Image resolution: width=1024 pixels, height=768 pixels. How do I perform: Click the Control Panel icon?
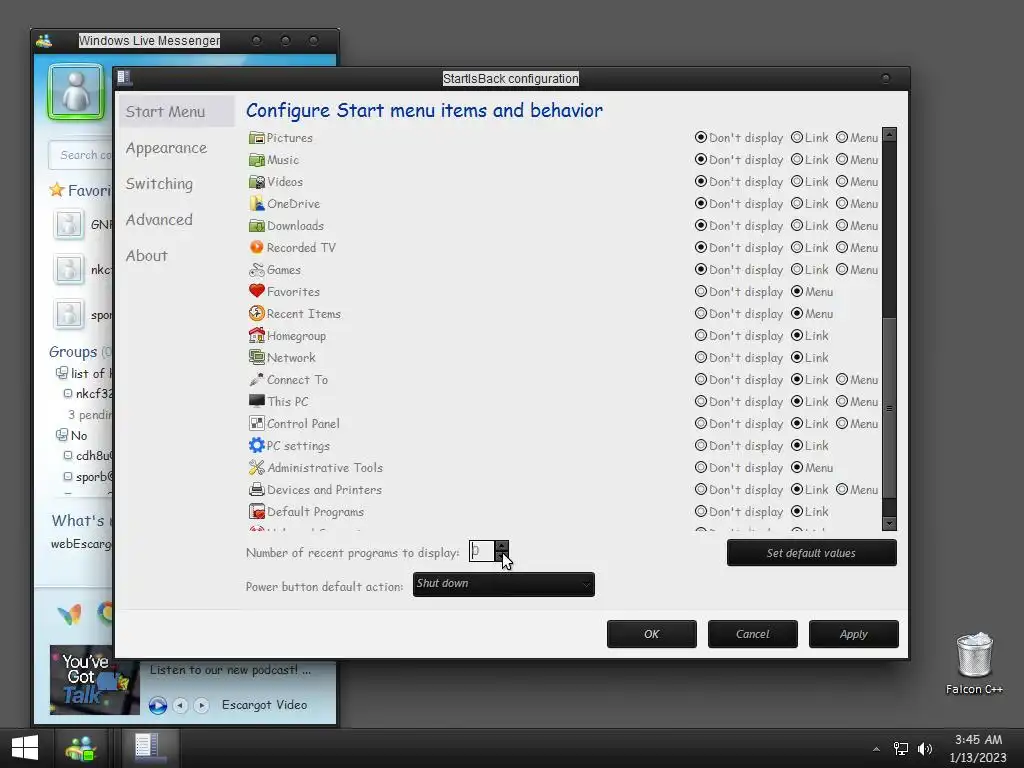[x=257, y=423]
